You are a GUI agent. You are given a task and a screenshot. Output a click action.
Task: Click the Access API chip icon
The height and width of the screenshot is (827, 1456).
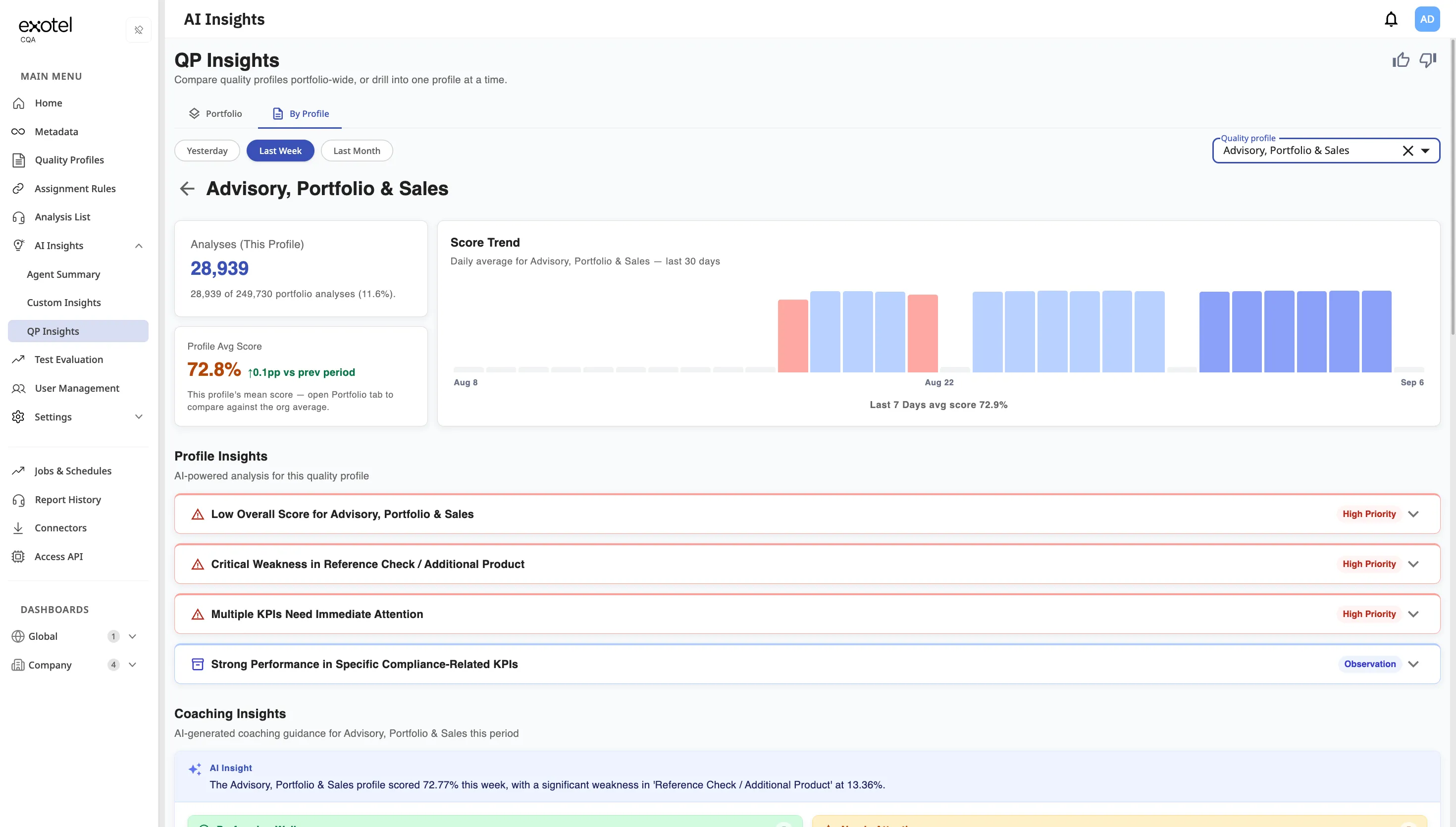tap(18, 557)
